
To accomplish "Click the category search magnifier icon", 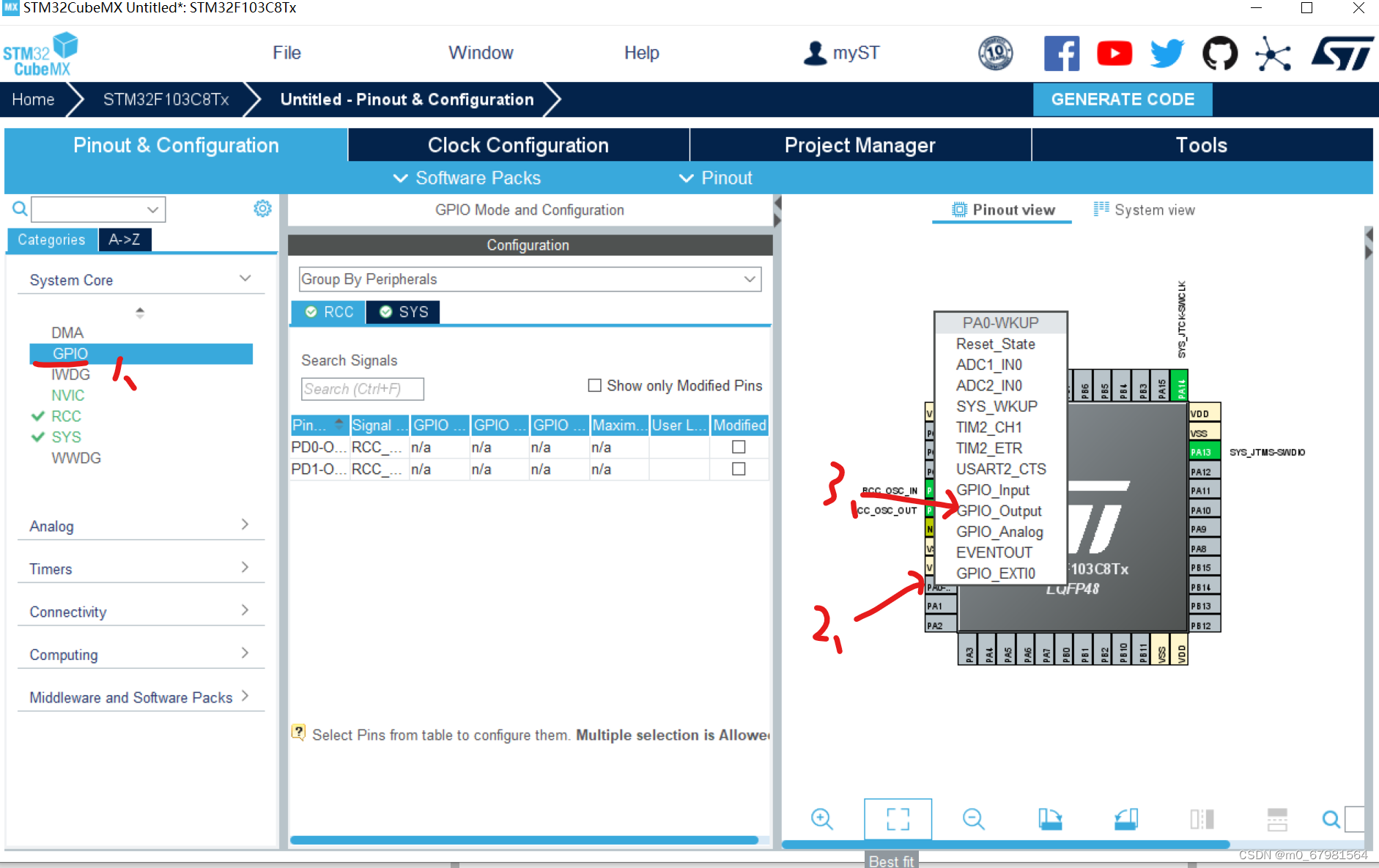I will click(20, 209).
